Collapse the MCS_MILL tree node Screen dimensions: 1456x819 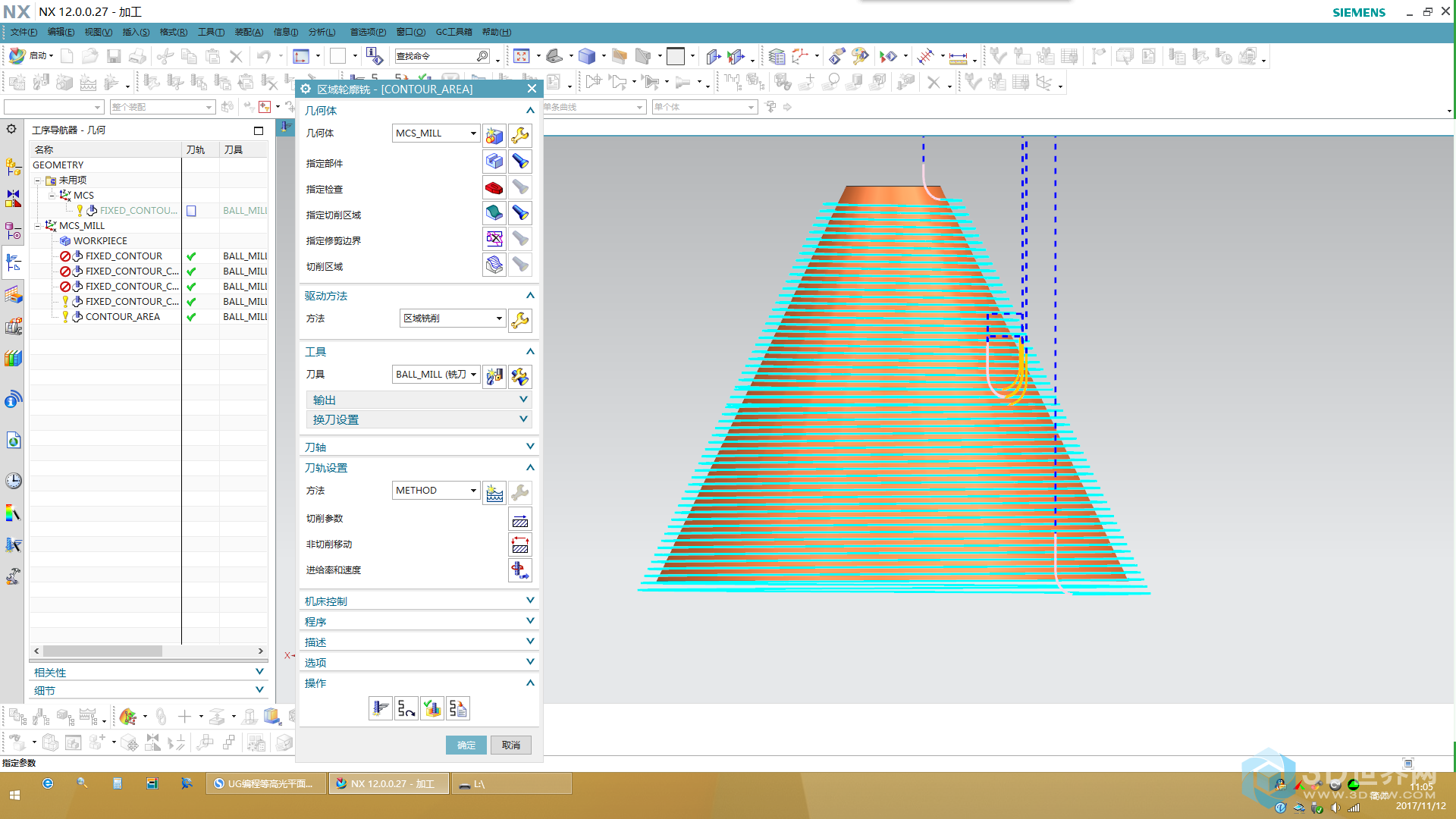click(37, 226)
